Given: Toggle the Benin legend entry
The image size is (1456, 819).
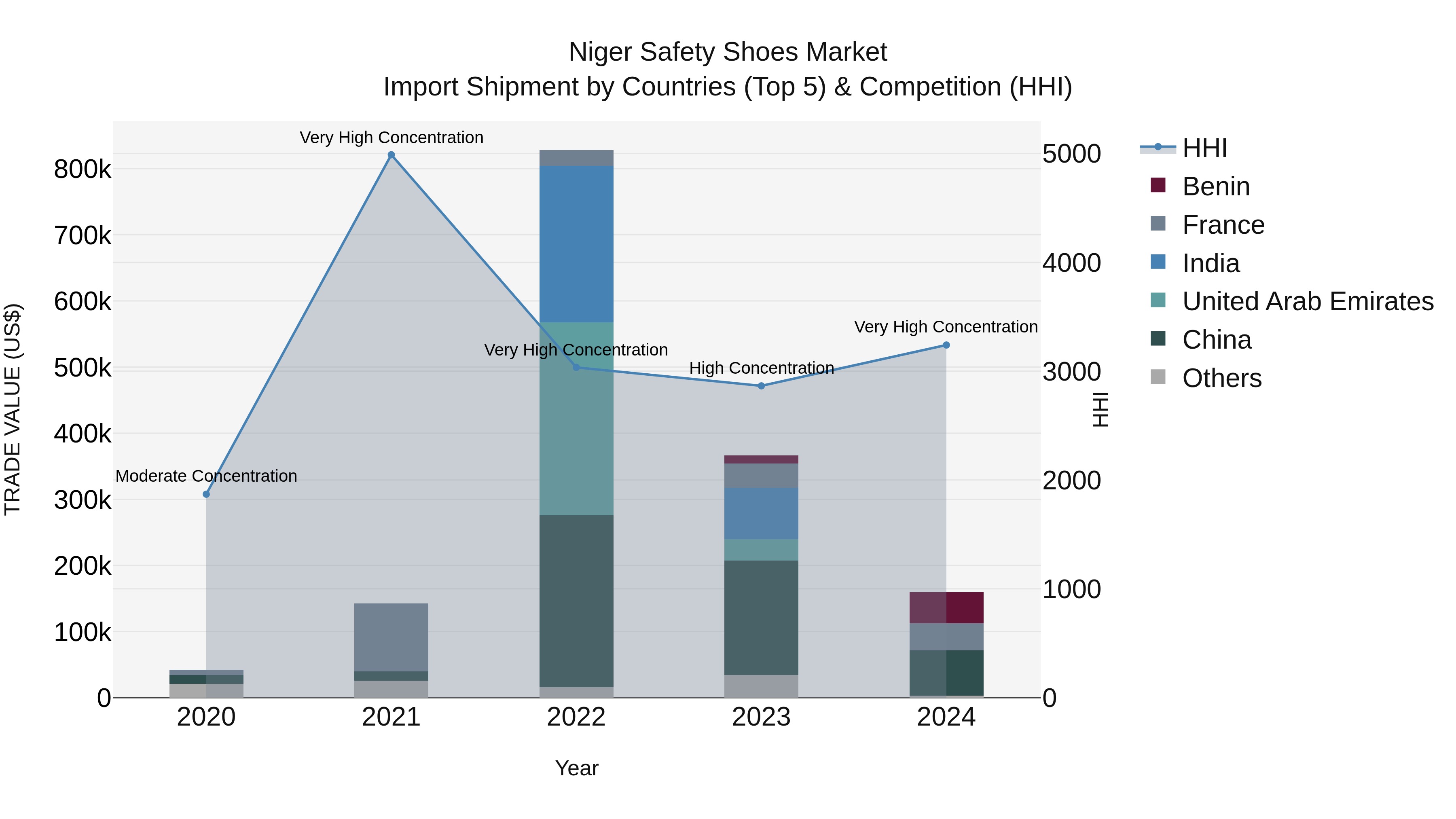Looking at the screenshot, I should tap(1200, 186).
